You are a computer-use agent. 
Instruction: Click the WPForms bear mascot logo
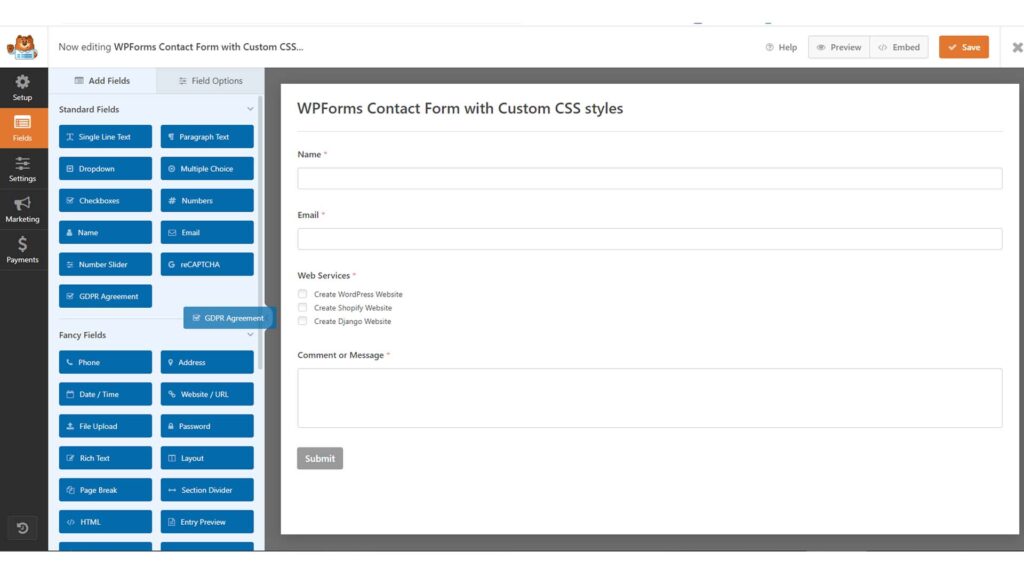pos(22,47)
